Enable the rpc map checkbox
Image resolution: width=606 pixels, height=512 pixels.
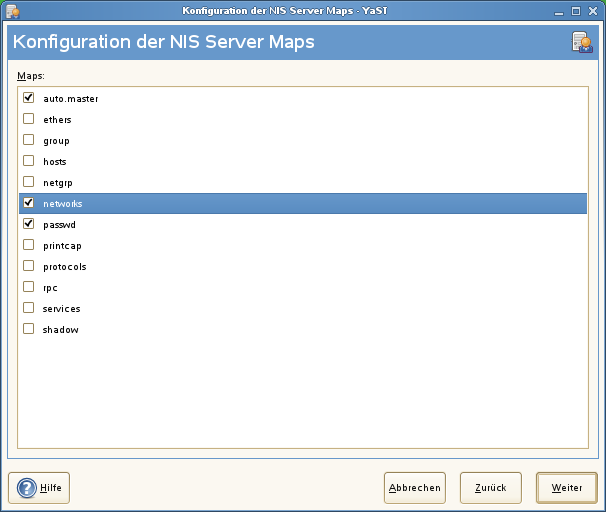coord(29,287)
